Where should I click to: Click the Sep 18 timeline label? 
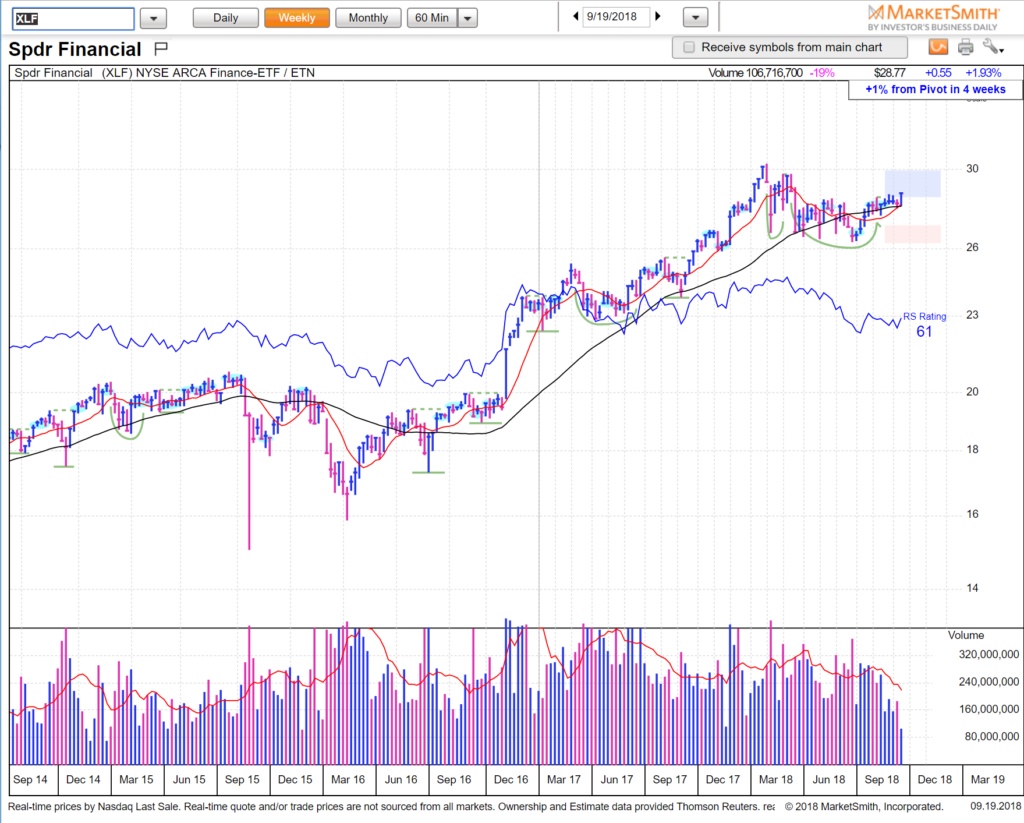coord(882,779)
